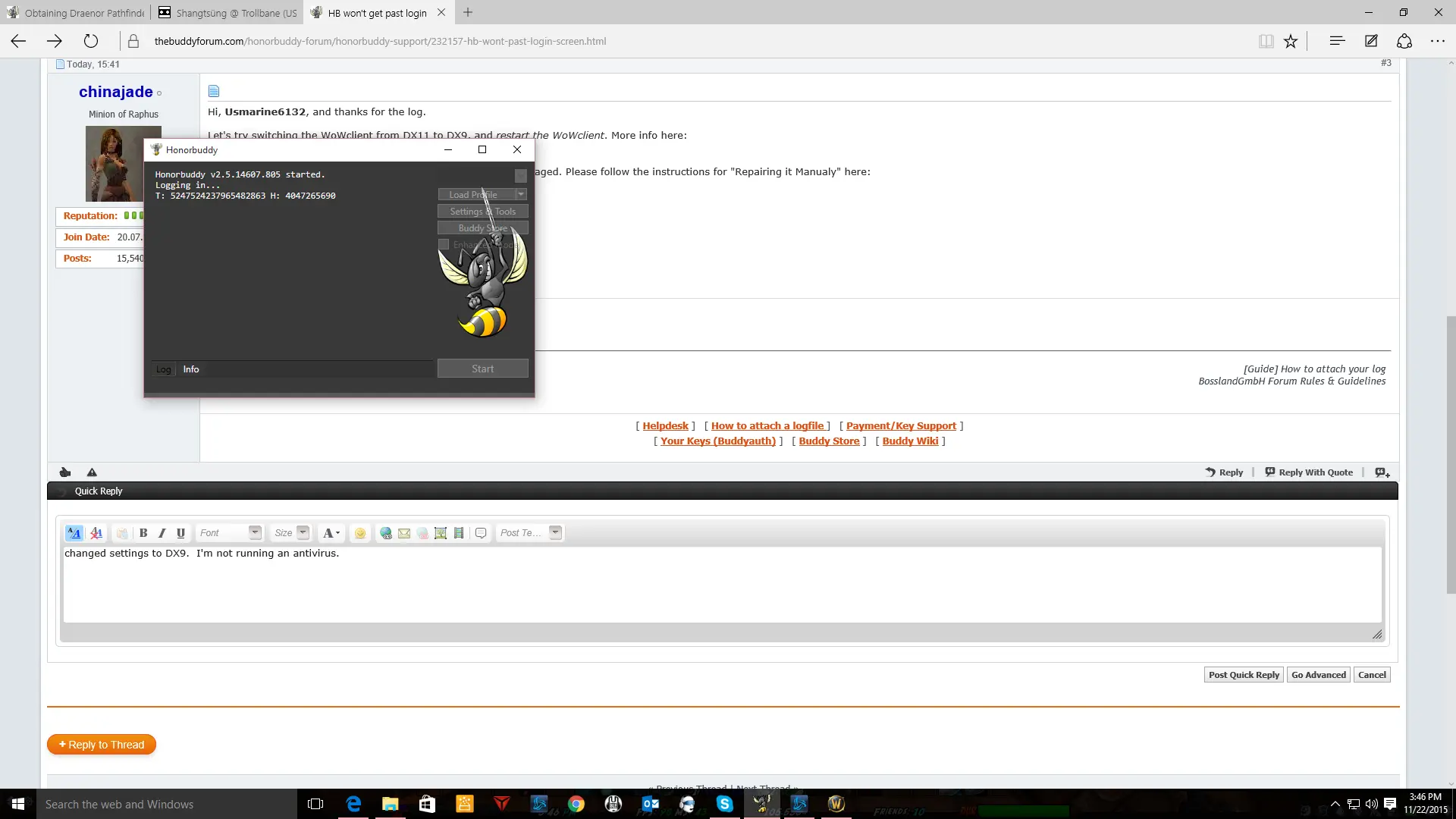Viewport: 1456px width, 819px height.
Task: Toggle bold formatting
Action: pos(143,533)
